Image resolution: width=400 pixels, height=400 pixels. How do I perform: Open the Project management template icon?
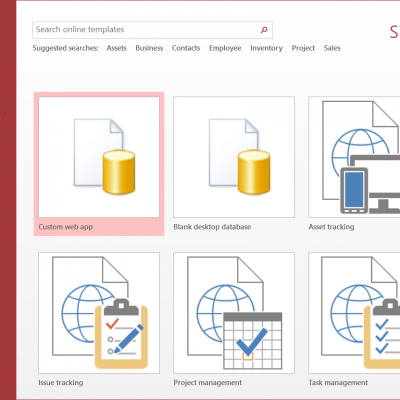[234, 313]
